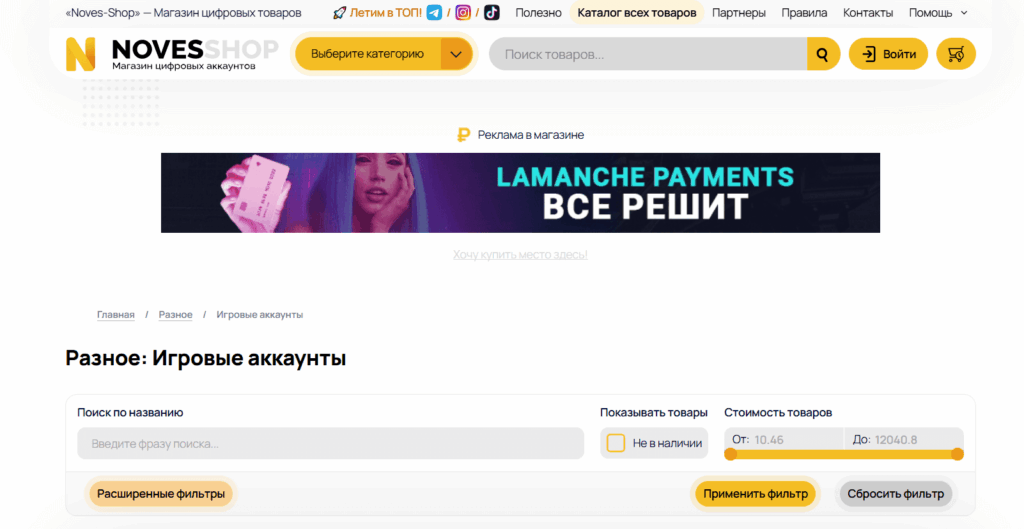
Task: Toggle the 'Не в наличии' checkbox
Action: pyautogui.click(x=616, y=443)
